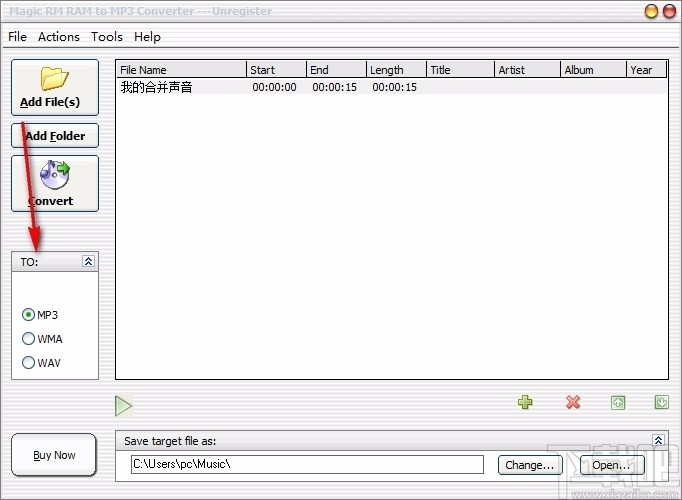
Task: Open the Actions menu
Action: point(59,37)
